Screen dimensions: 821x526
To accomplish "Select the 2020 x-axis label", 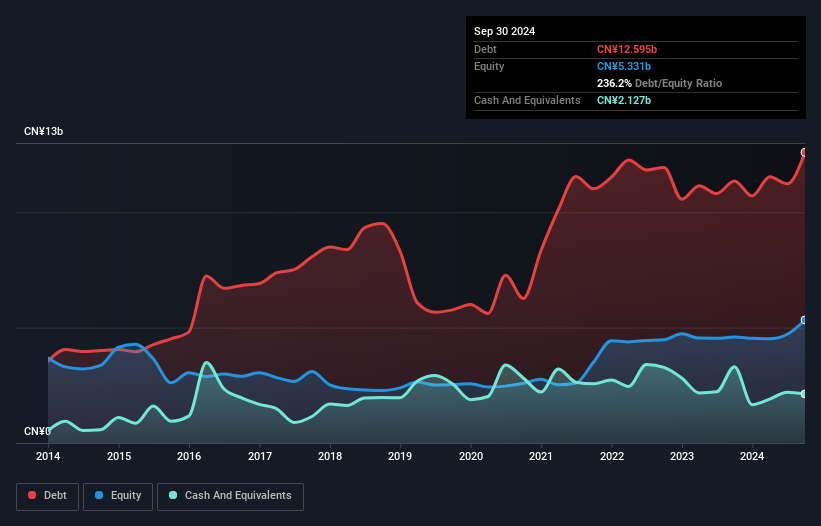I will click(x=471, y=456).
